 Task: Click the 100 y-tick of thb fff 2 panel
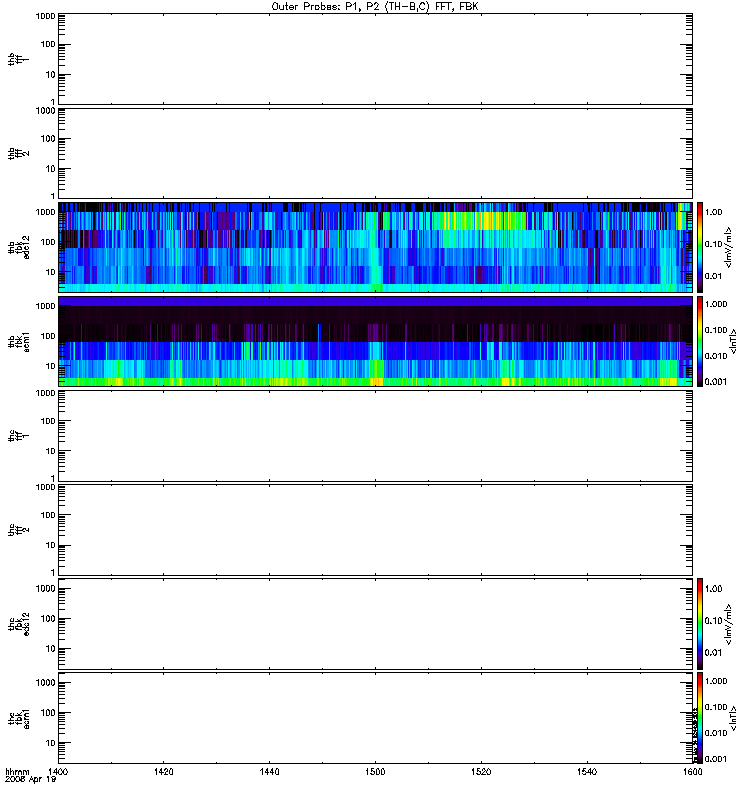48,139
